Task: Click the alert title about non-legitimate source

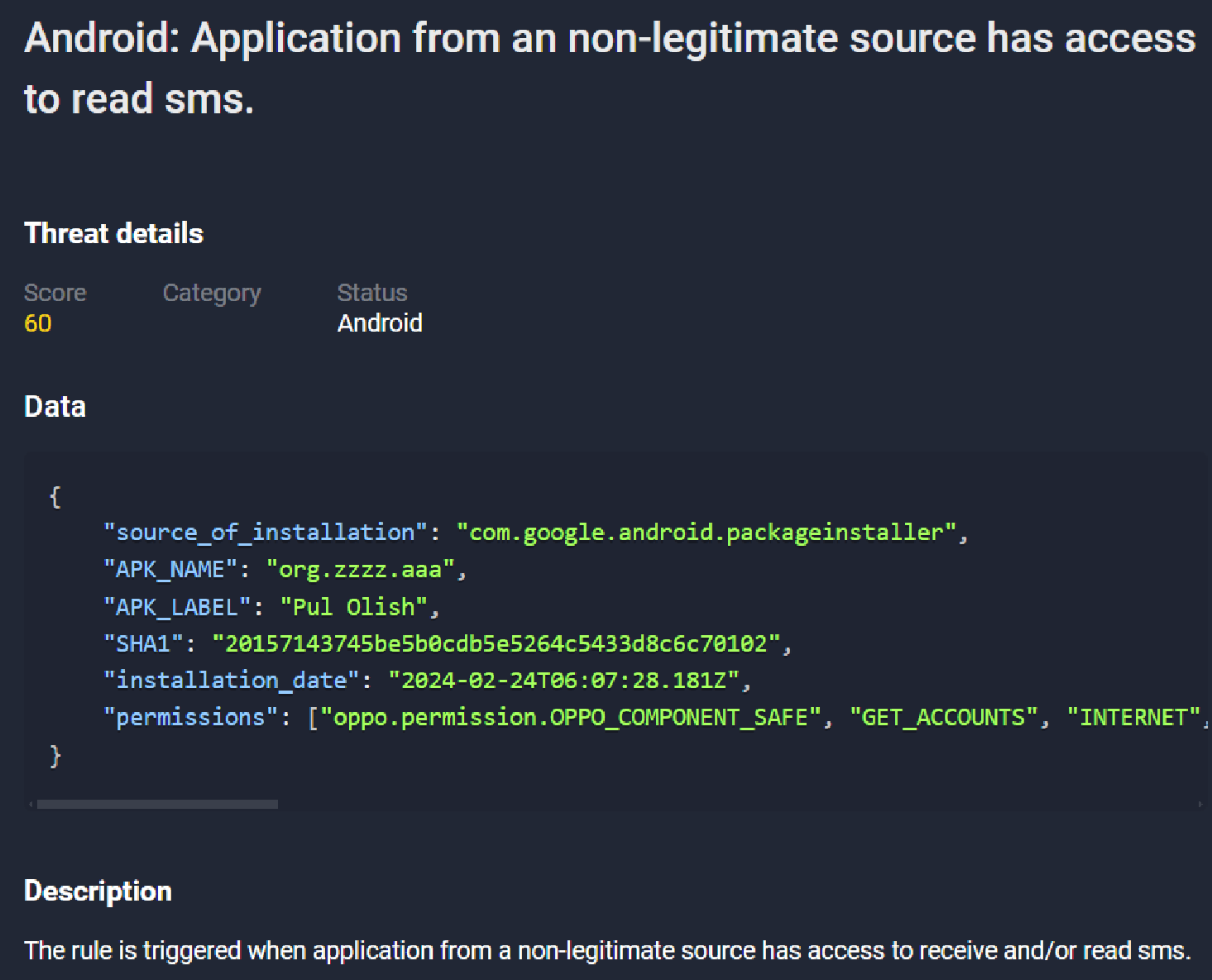Action: point(610,68)
